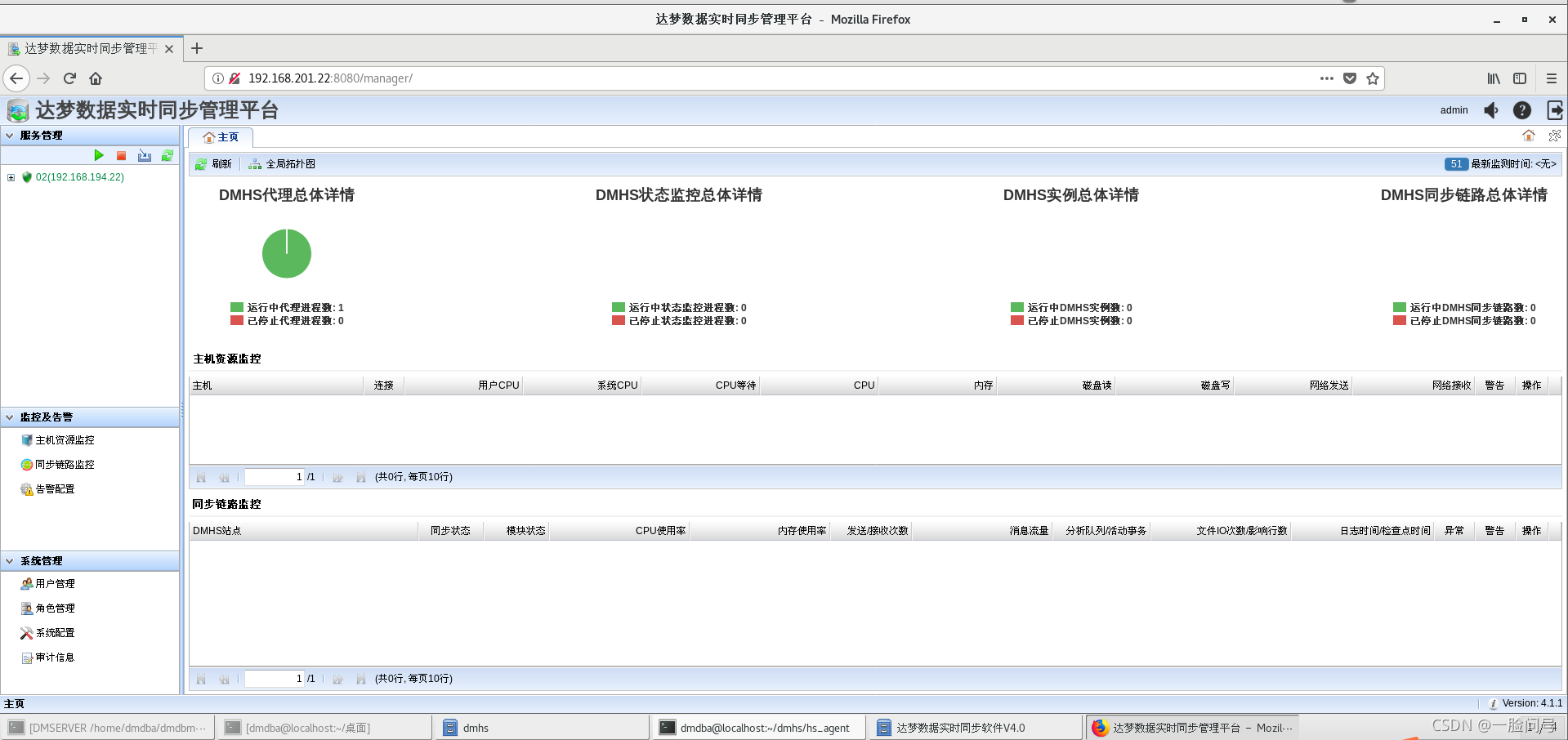Open the 全局拓扑图 topology view
The width and height of the screenshot is (1568, 740).
point(282,164)
